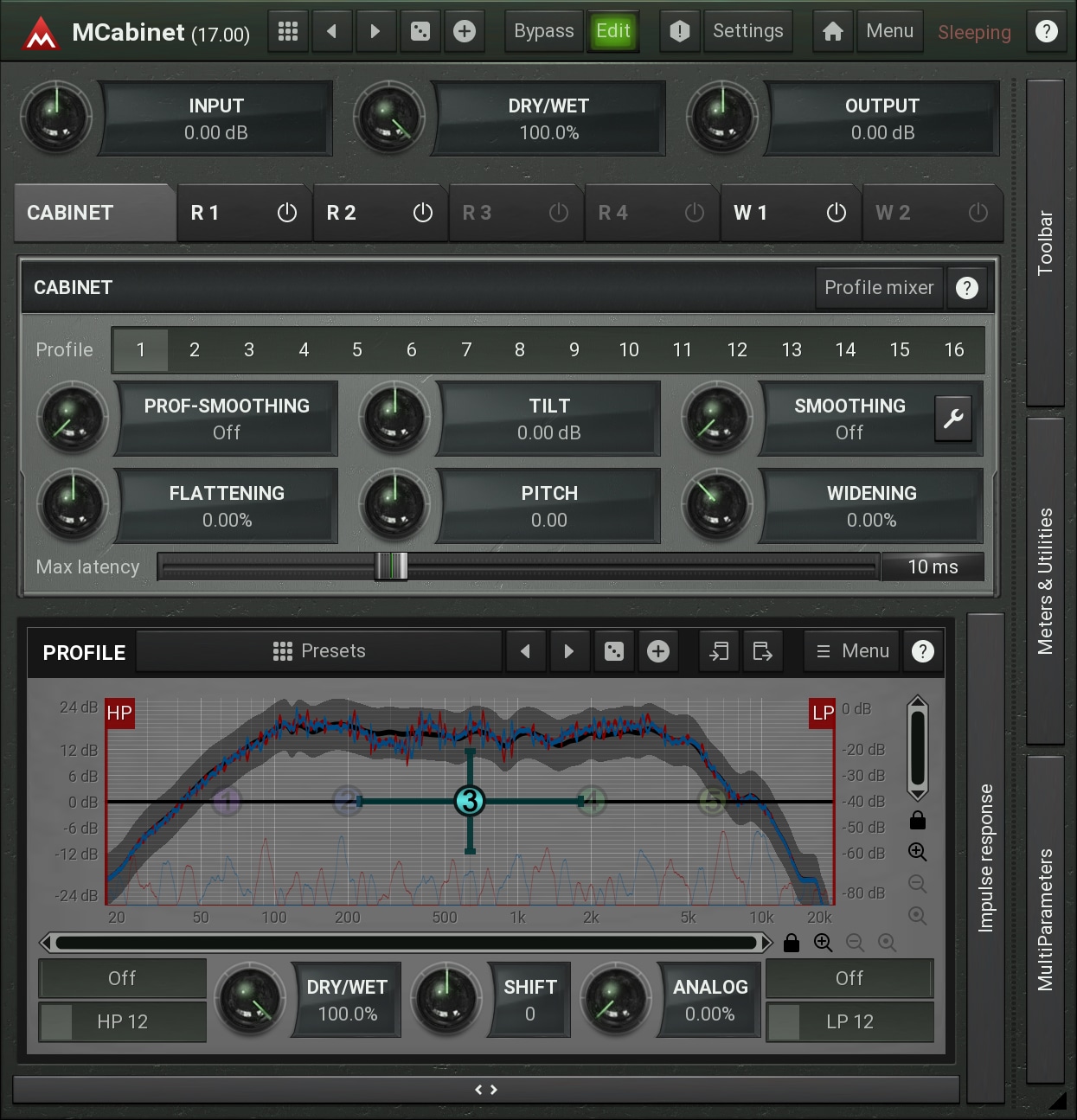Click the Max latency slider handle
1077x1120 pixels.
(x=391, y=567)
